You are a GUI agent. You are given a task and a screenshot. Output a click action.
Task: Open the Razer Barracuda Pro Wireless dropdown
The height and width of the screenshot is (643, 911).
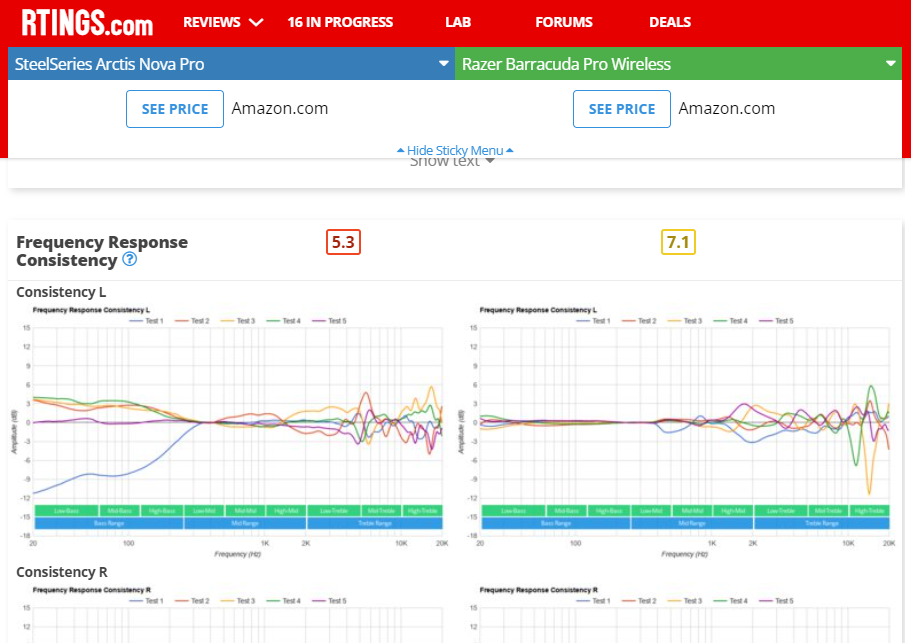[678, 64]
